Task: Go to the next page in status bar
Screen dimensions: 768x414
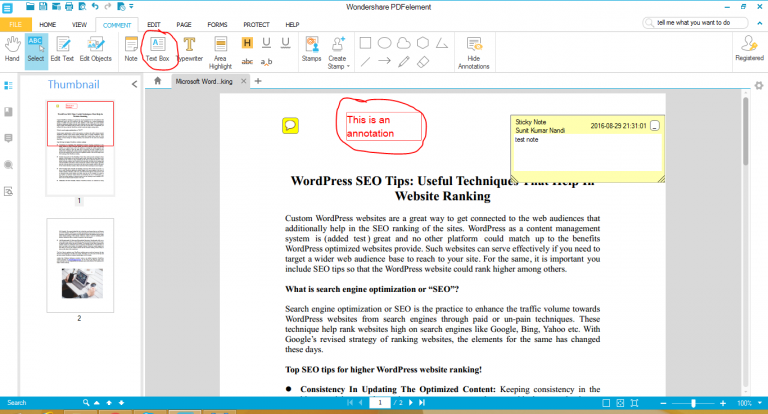Action: [x=410, y=403]
